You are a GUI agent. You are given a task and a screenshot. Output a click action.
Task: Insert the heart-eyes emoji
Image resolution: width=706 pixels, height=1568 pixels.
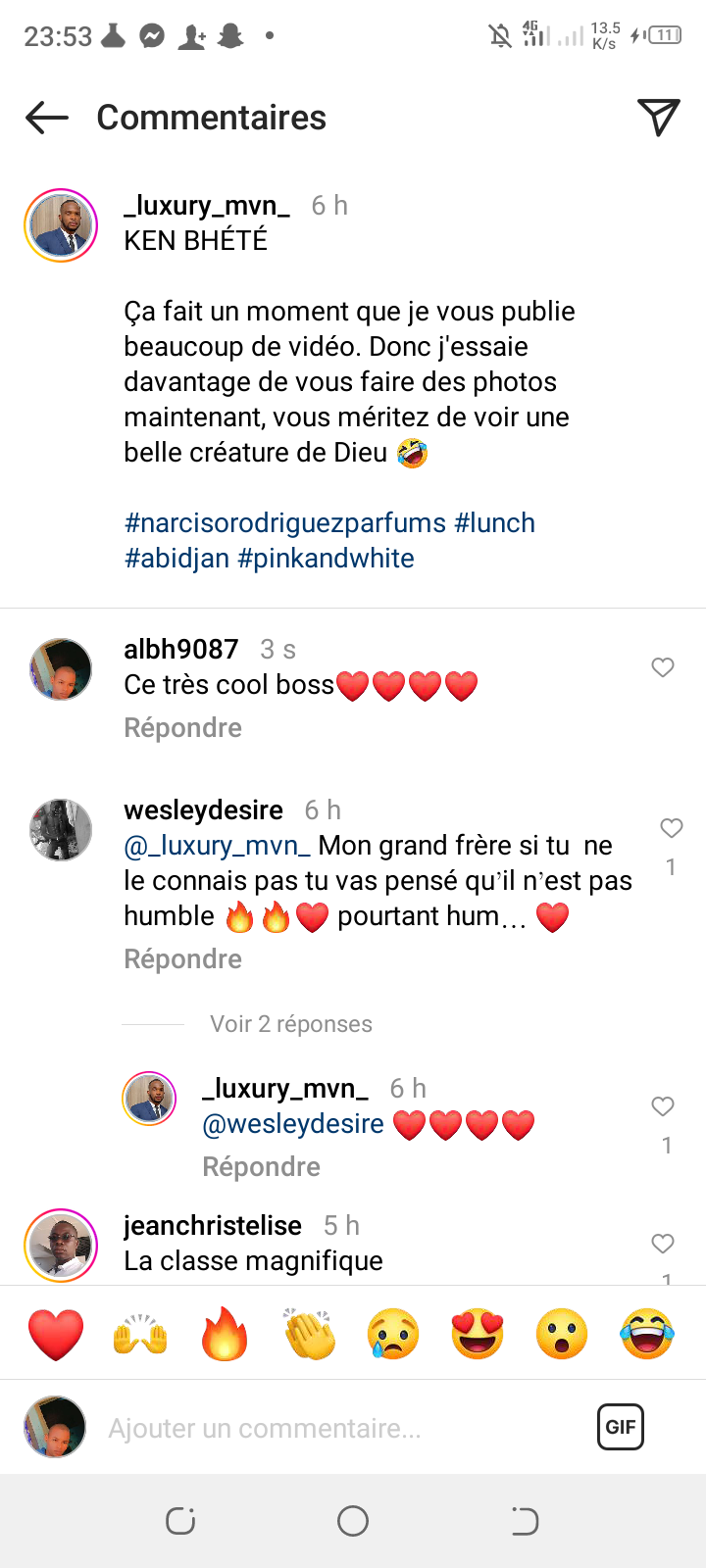[478, 1334]
